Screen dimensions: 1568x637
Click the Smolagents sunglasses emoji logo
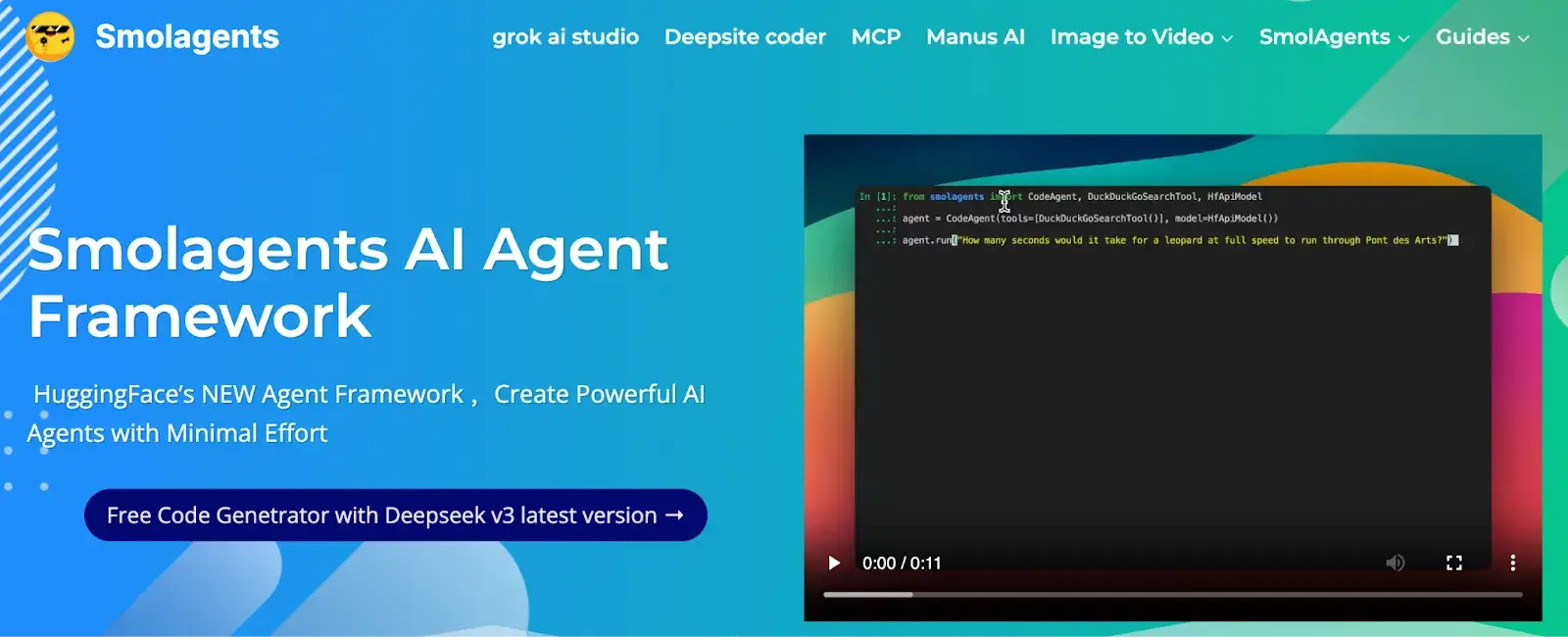tap(50, 36)
